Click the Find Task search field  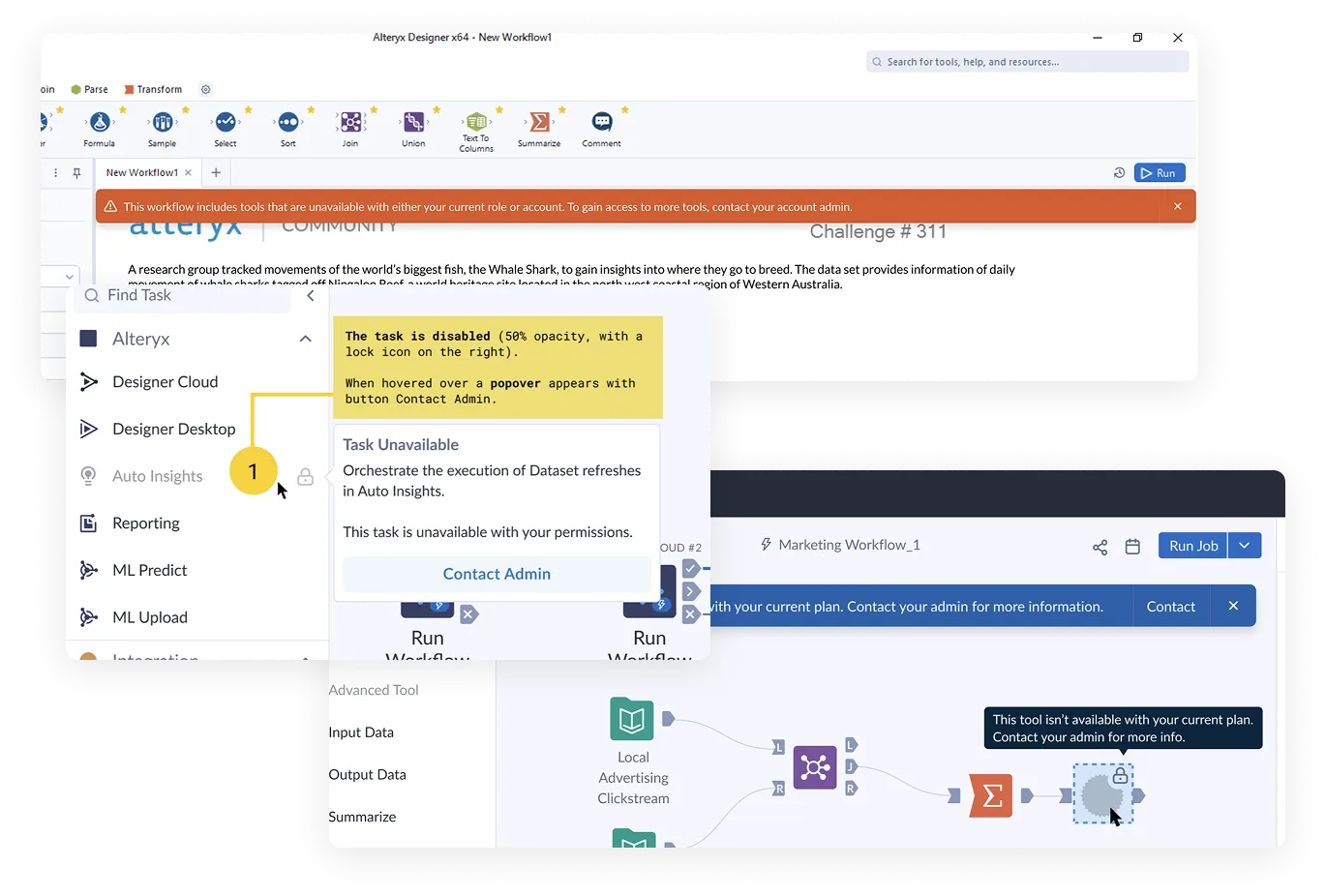[184, 296]
